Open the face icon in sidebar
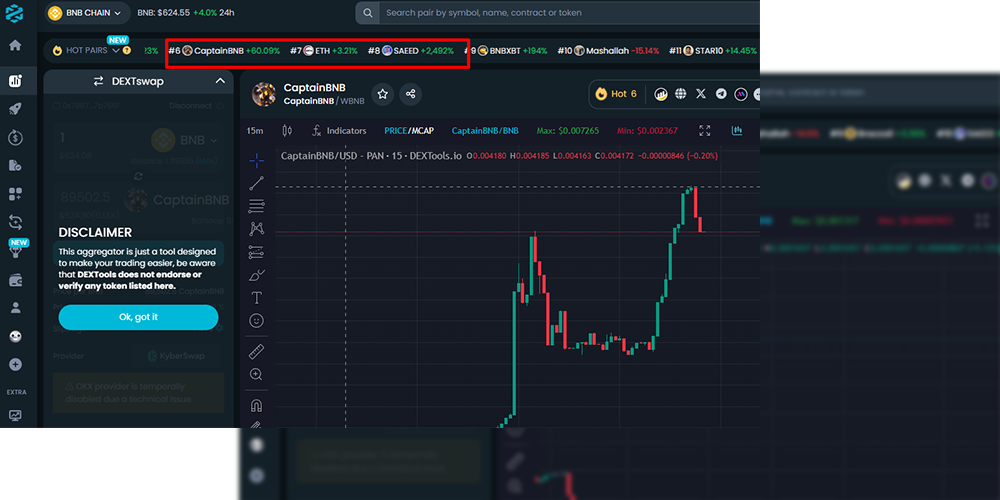The image size is (1000, 500). 15,336
